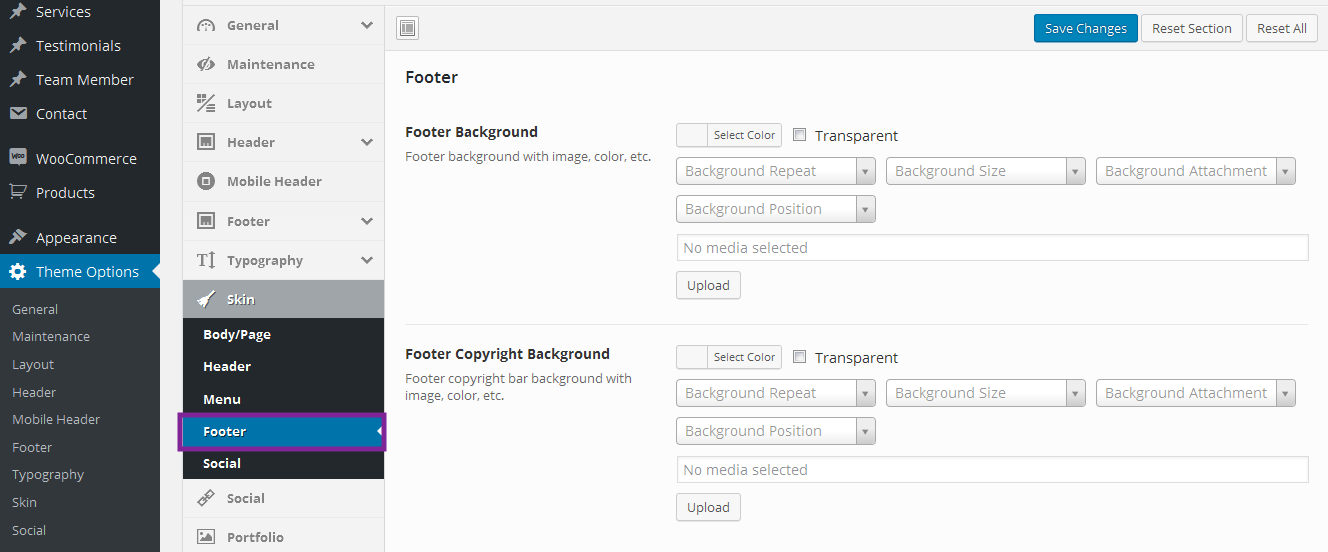Image resolution: width=1328 pixels, height=552 pixels.
Task: Open Footer Background's Background Repeat dropdown
Action: [x=776, y=171]
